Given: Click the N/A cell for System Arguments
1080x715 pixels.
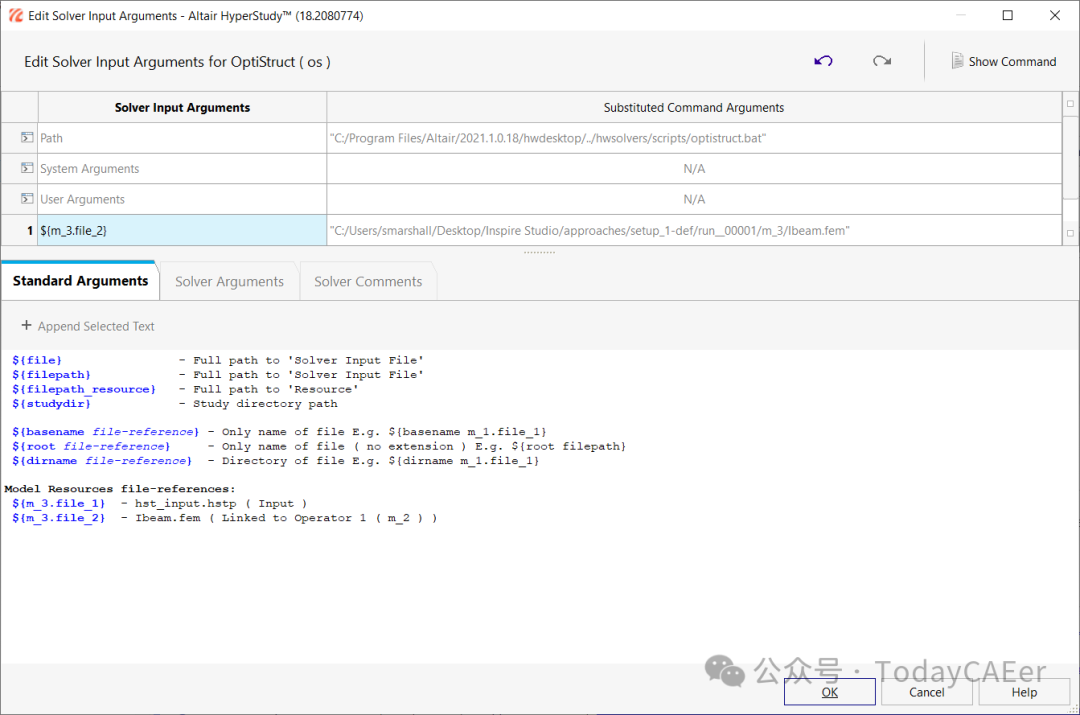Looking at the screenshot, I should point(694,168).
